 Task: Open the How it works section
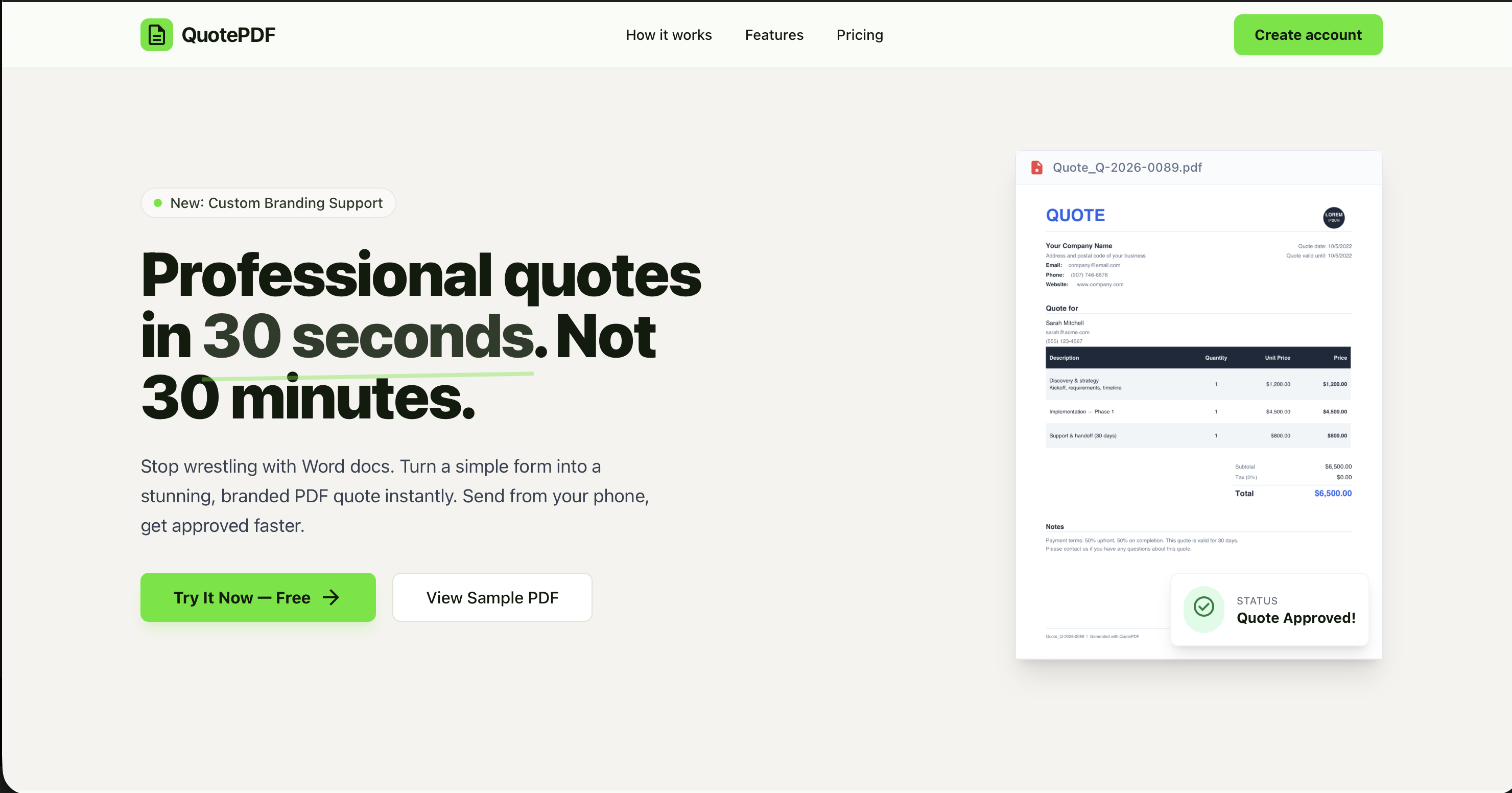669,35
